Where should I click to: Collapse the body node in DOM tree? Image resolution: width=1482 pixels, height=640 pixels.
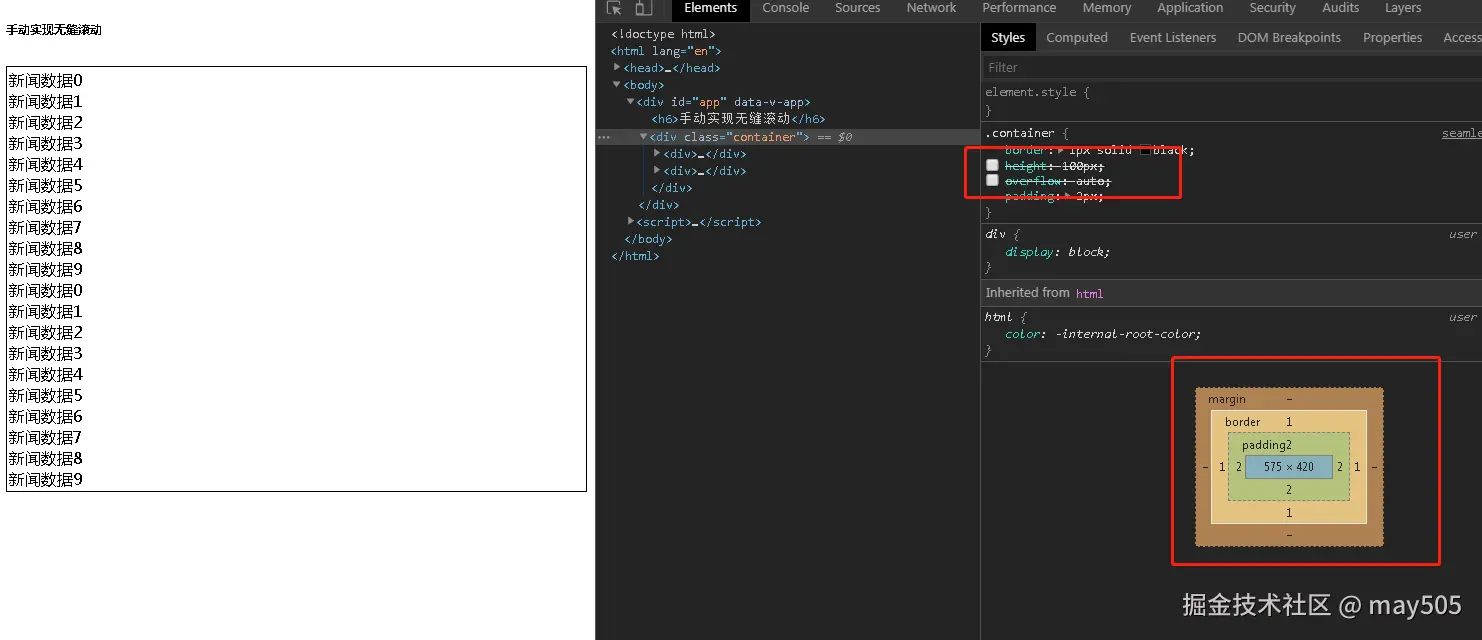coord(617,84)
